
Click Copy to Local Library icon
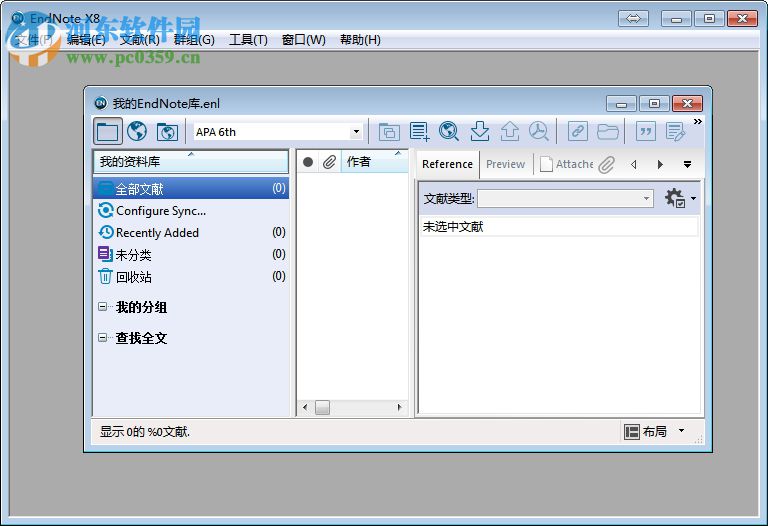(x=389, y=132)
